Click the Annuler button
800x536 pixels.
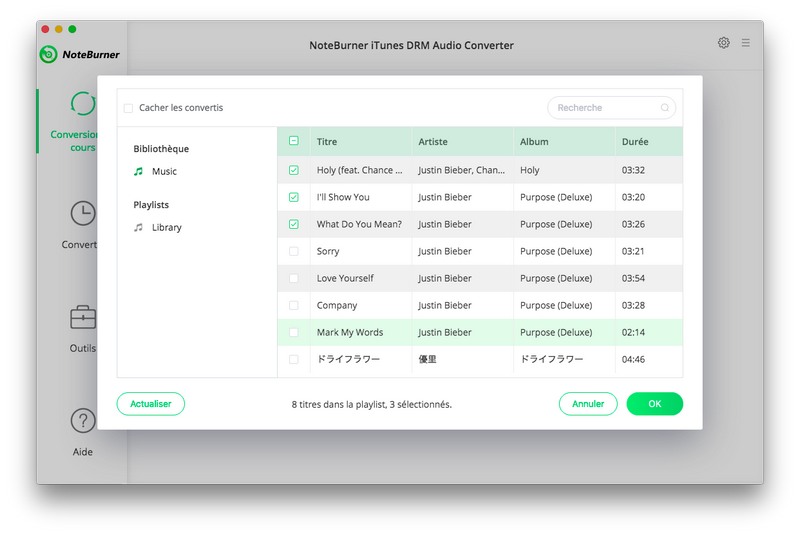point(588,404)
